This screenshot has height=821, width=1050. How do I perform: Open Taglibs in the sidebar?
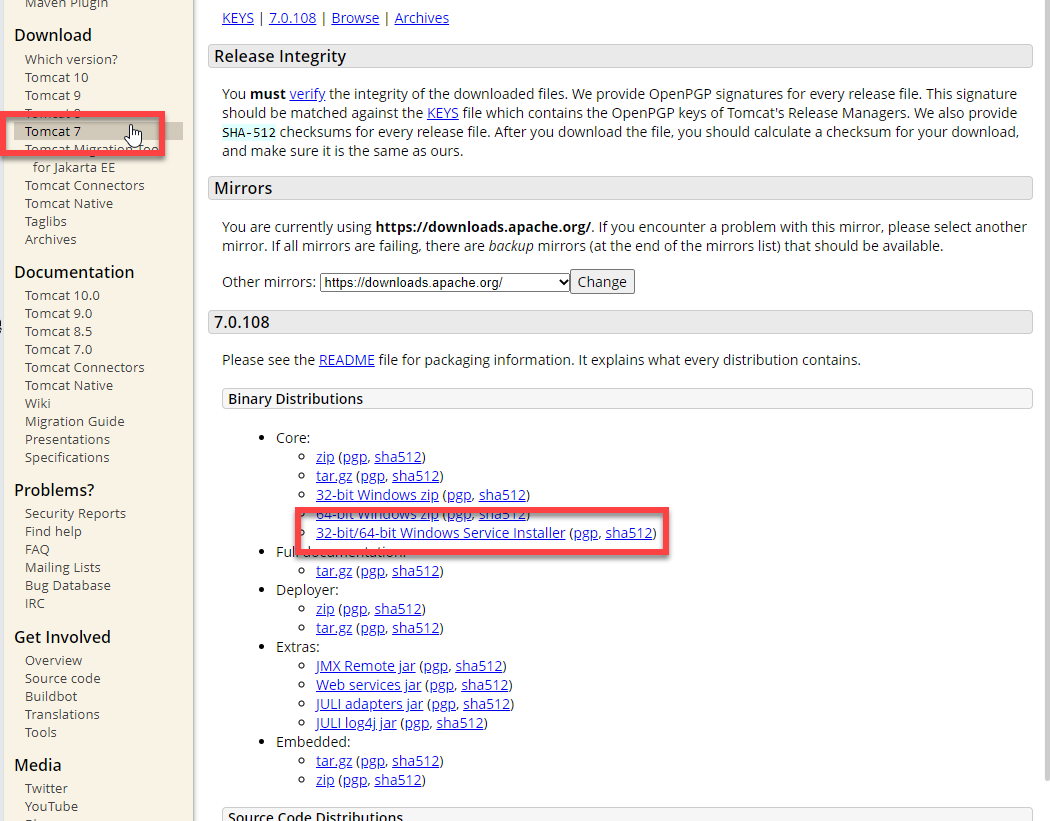[x=46, y=222]
